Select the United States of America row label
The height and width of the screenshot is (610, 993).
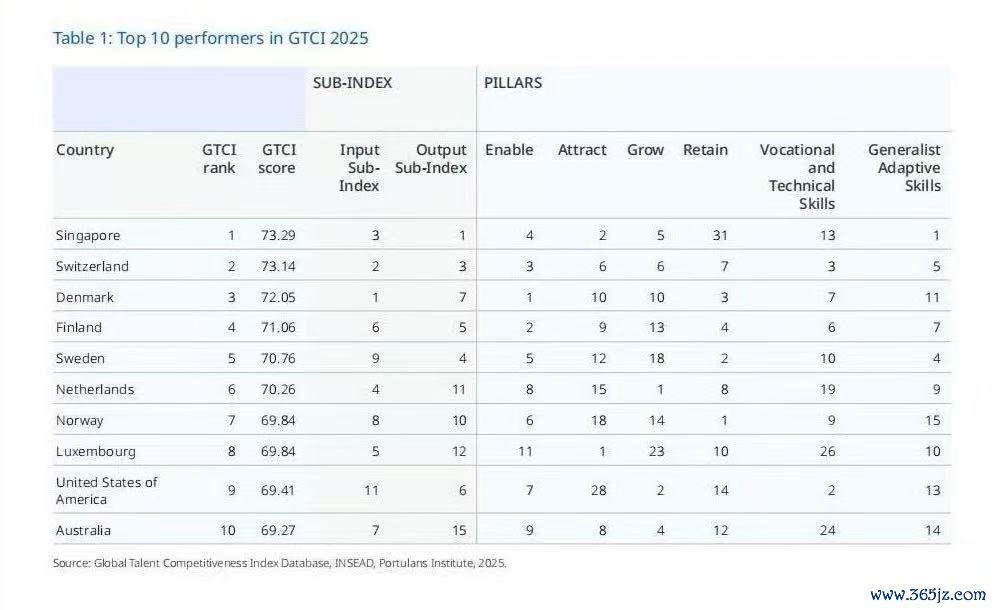pos(106,490)
